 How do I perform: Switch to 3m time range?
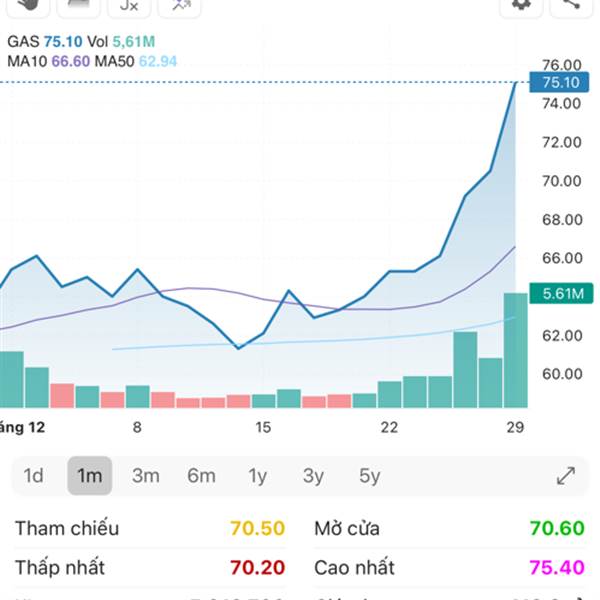(146, 476)
